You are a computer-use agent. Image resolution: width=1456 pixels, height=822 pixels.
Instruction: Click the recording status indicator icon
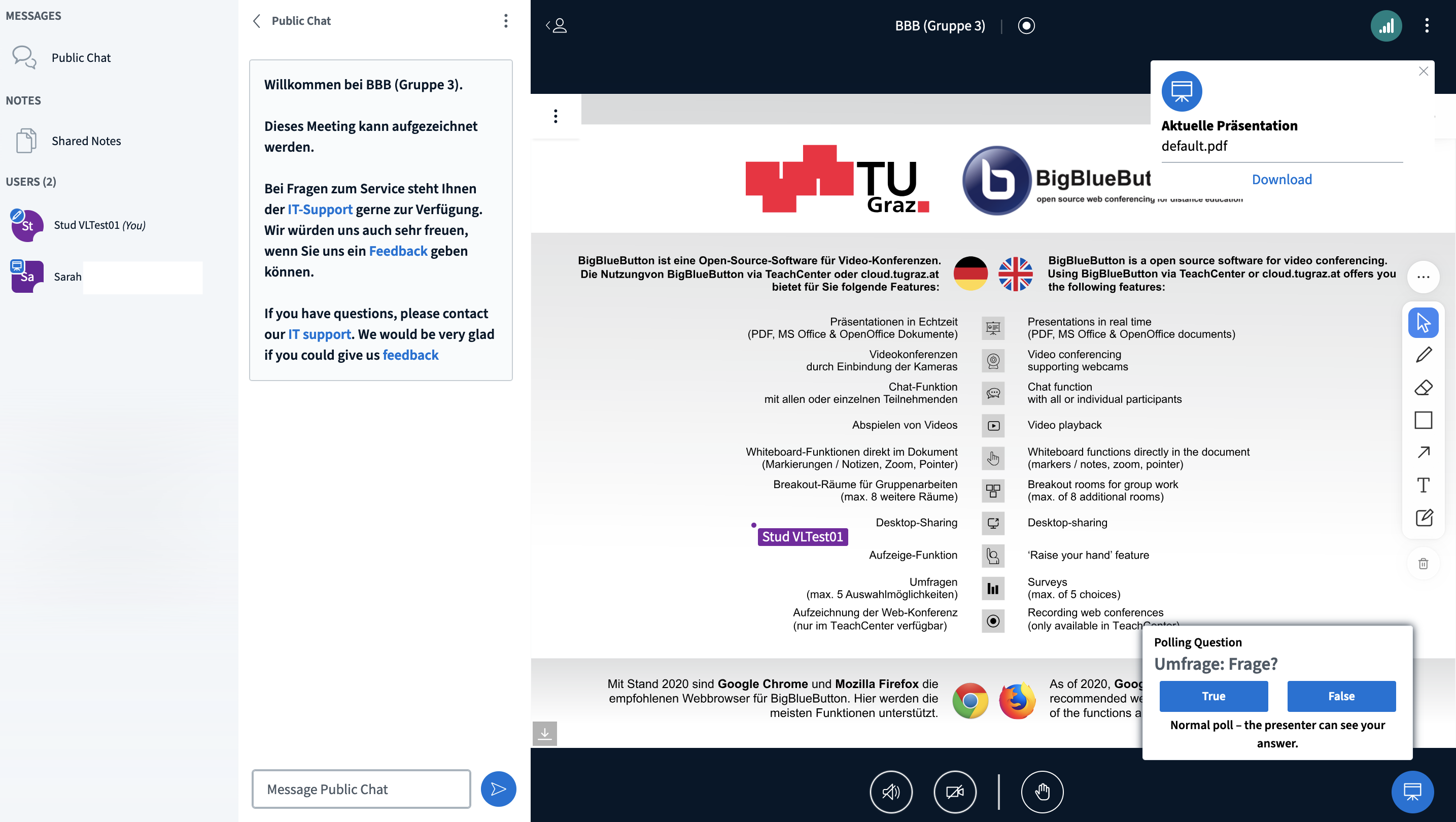pos(1026,25)
